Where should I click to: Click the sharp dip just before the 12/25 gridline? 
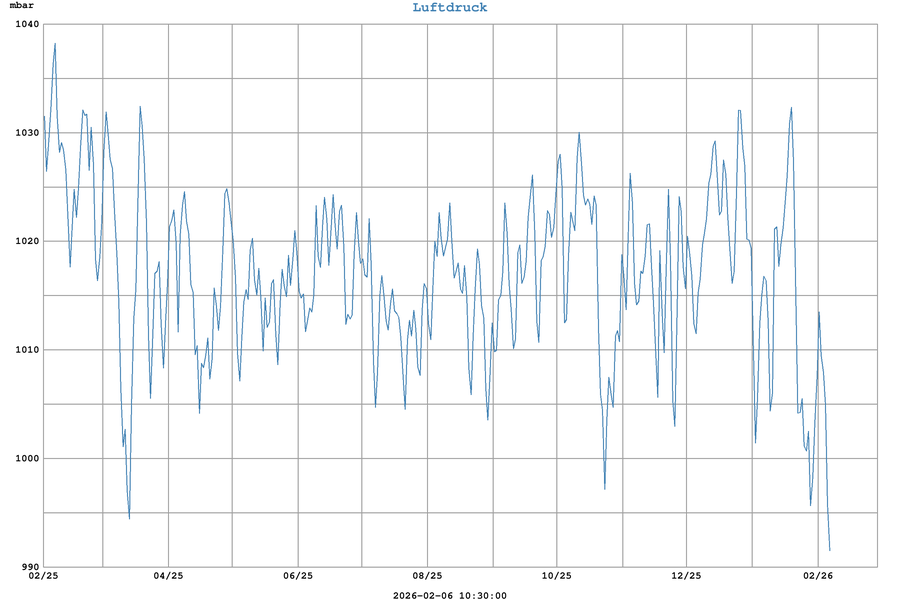[674, 425]
